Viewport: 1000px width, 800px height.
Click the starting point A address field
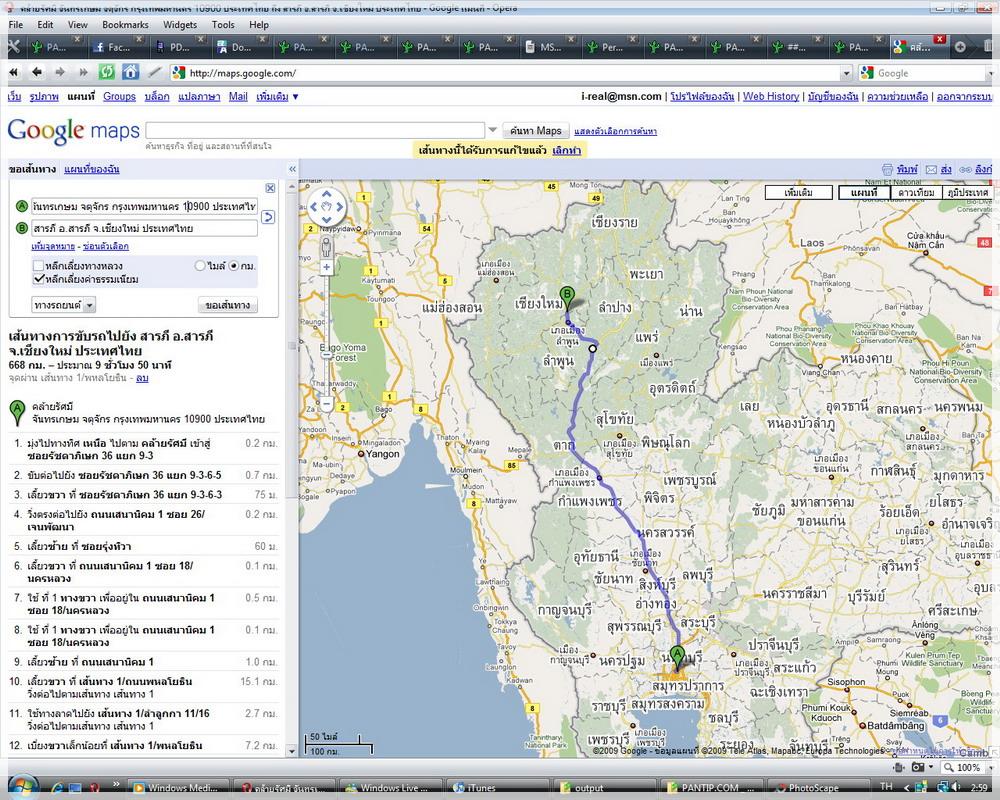click(x=144, y=206)
